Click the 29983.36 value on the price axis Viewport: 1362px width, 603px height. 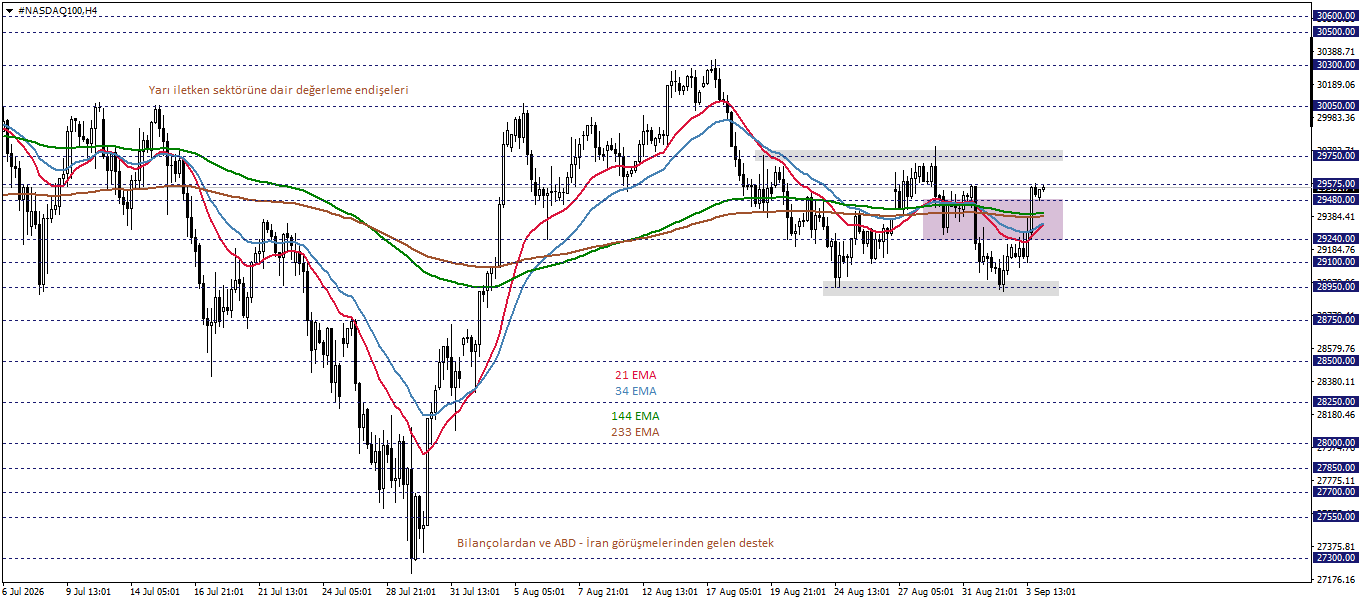[1337, 117]
